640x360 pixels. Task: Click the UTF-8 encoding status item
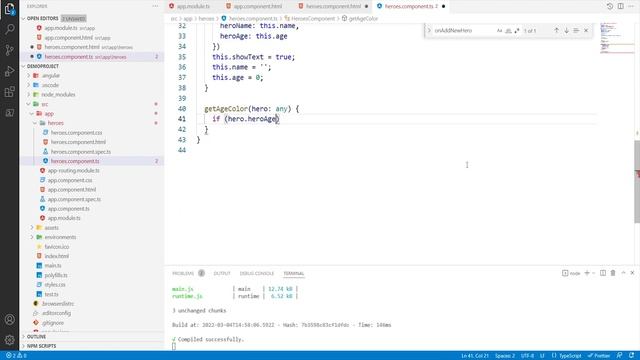pos(527,356)
